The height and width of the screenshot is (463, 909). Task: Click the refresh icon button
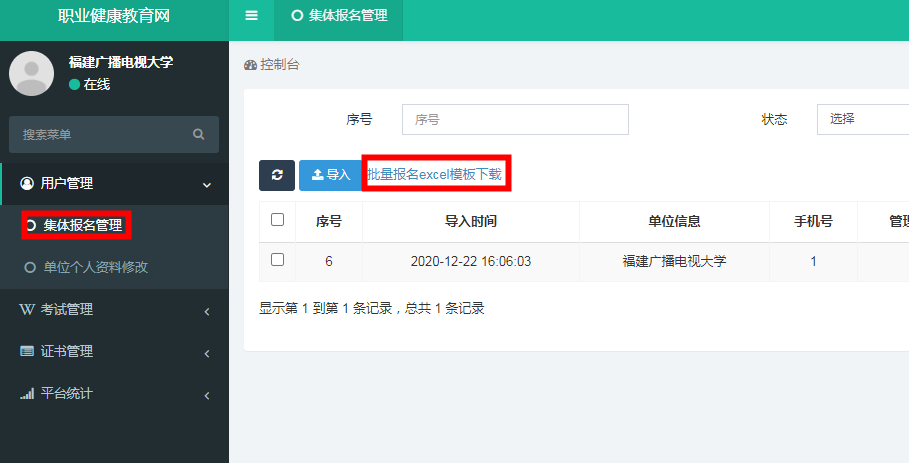pos(277,175)
